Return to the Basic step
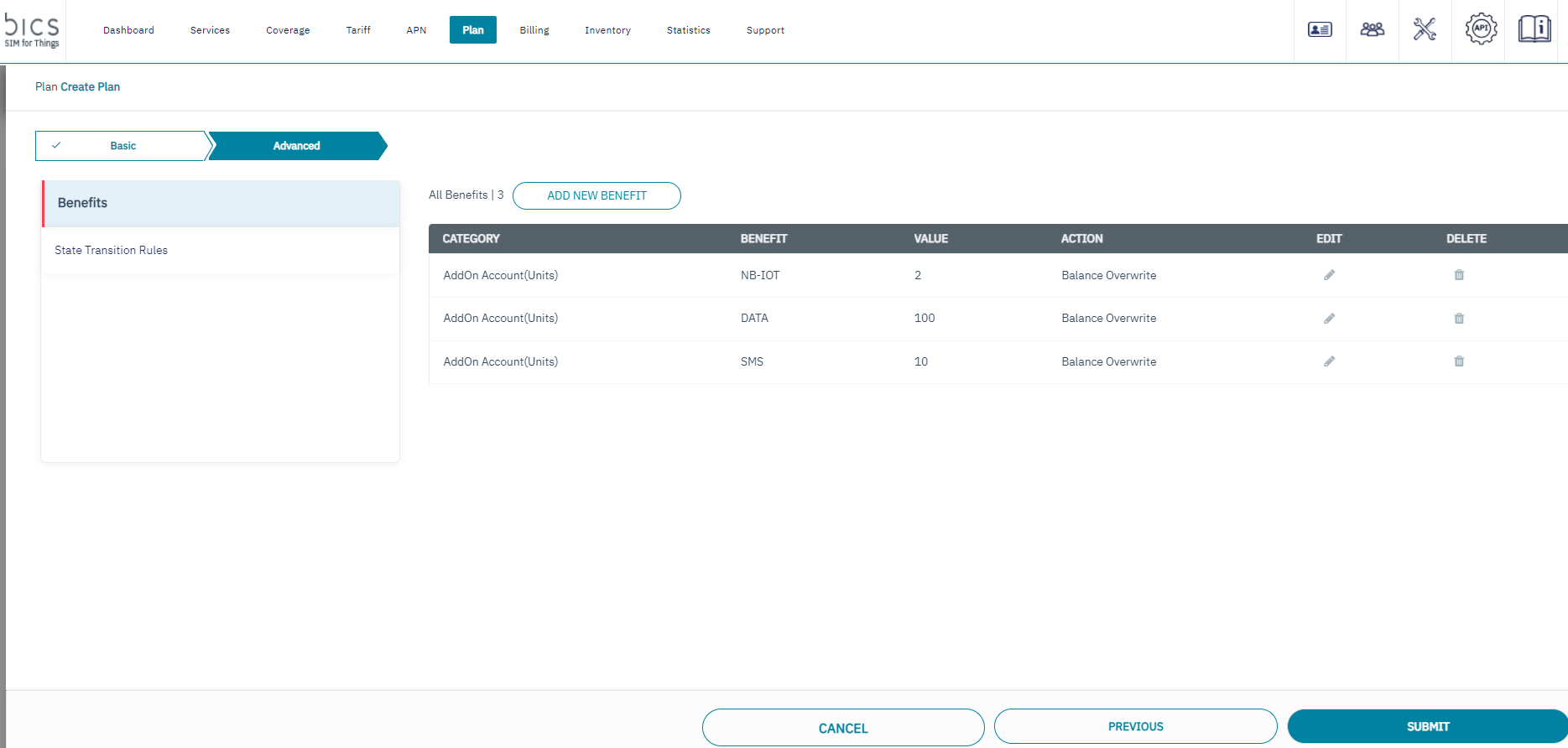Viewport: 1568px width, 748px height. pos(122,146)
